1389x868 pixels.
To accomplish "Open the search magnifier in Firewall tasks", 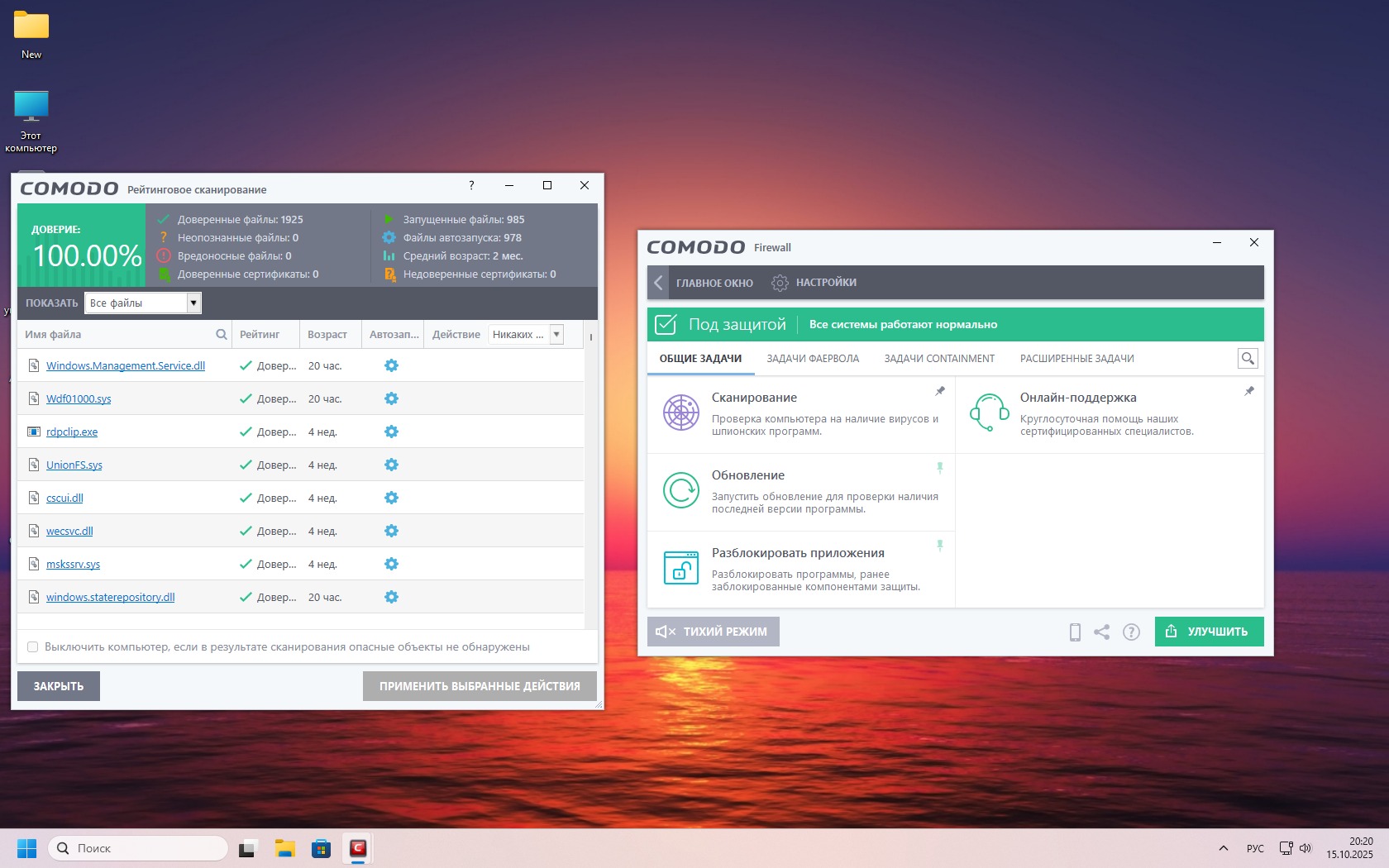I will 1248,358.
